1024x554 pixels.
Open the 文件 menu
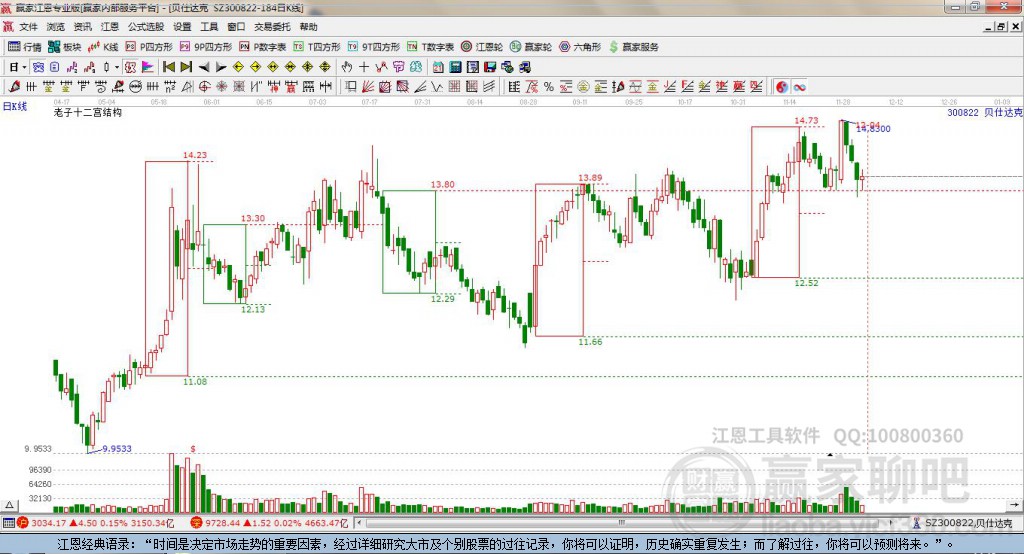(28, 27)
